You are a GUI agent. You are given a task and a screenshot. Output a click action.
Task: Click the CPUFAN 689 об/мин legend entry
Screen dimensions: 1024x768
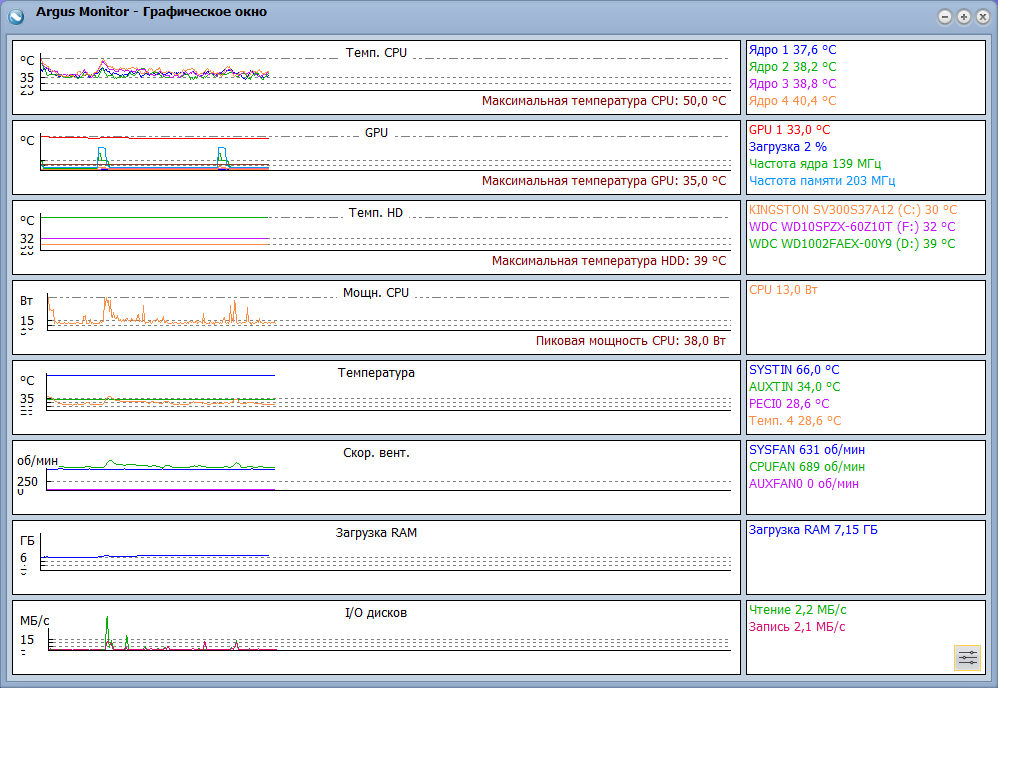click(x=806, y=467)
